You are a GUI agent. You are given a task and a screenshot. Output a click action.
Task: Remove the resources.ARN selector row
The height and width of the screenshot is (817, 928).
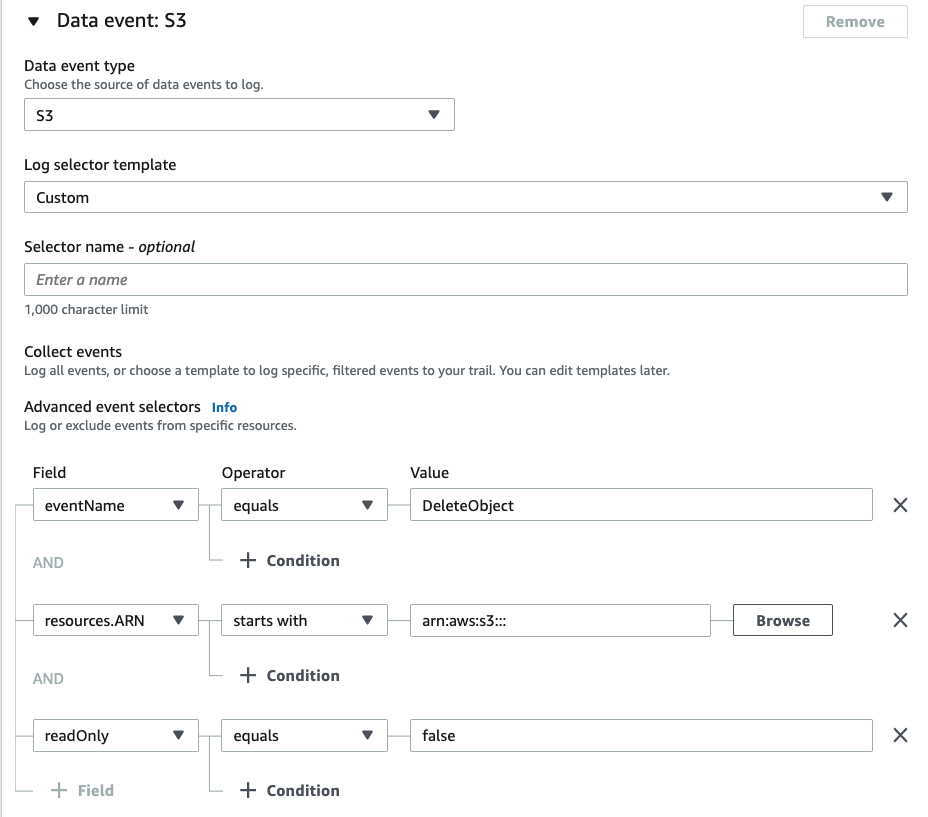pos(899,620)
